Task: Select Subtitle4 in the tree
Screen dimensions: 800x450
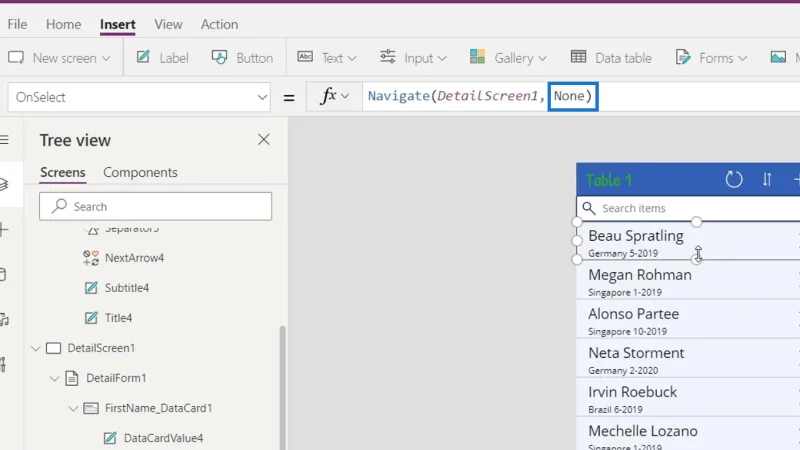Action: 127,288
